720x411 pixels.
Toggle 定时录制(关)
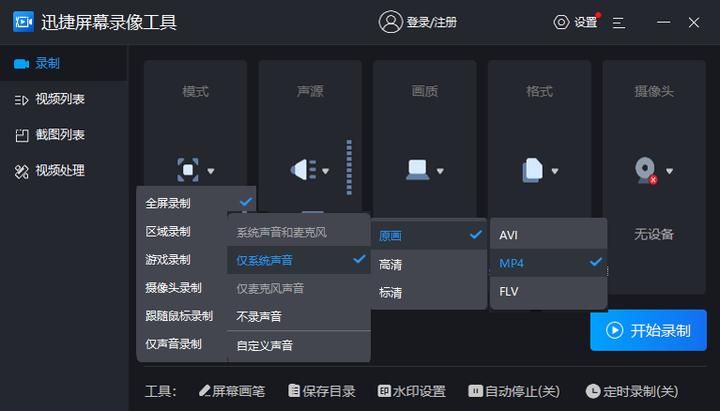pyautogui.click(x=632, y=391)
